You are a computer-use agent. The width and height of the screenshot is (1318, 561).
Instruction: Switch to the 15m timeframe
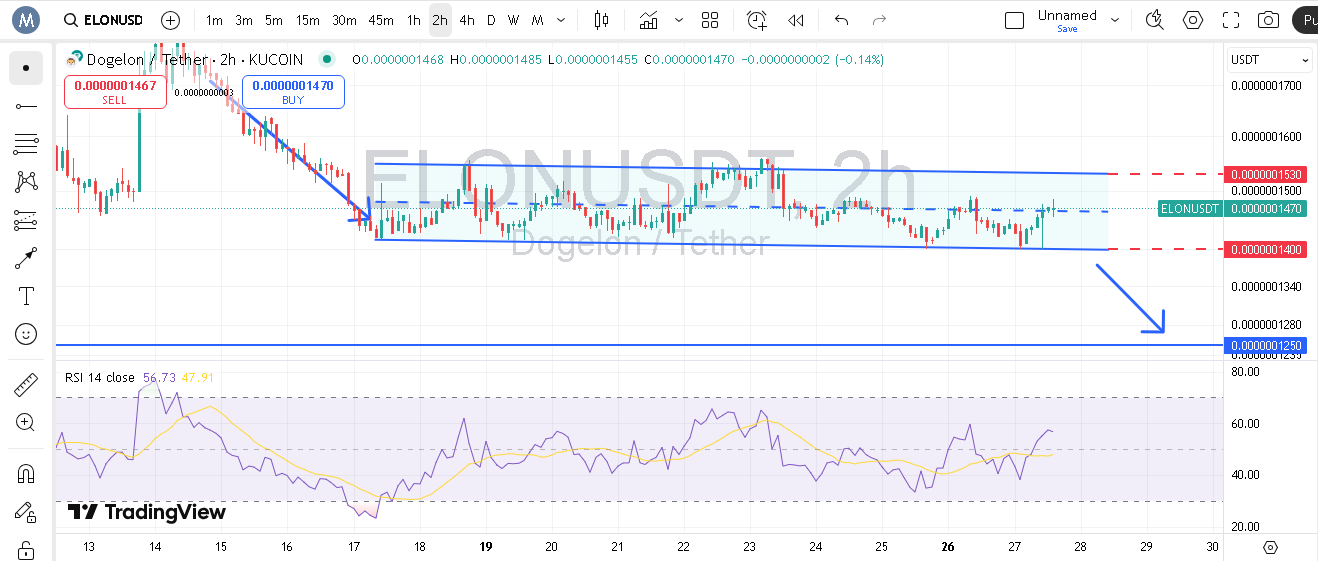[308, 20]
